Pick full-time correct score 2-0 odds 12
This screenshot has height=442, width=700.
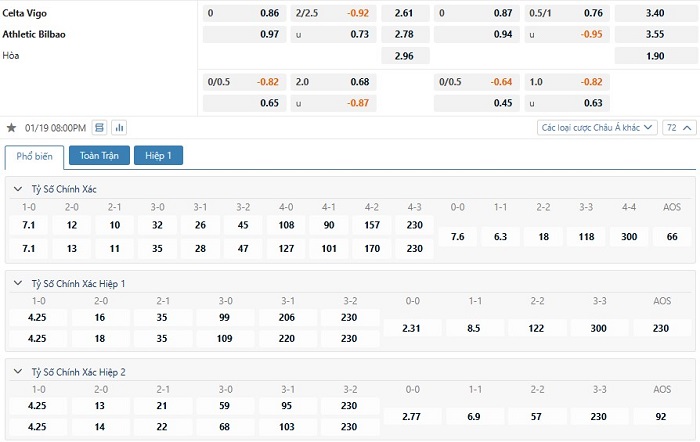point(72,225)
